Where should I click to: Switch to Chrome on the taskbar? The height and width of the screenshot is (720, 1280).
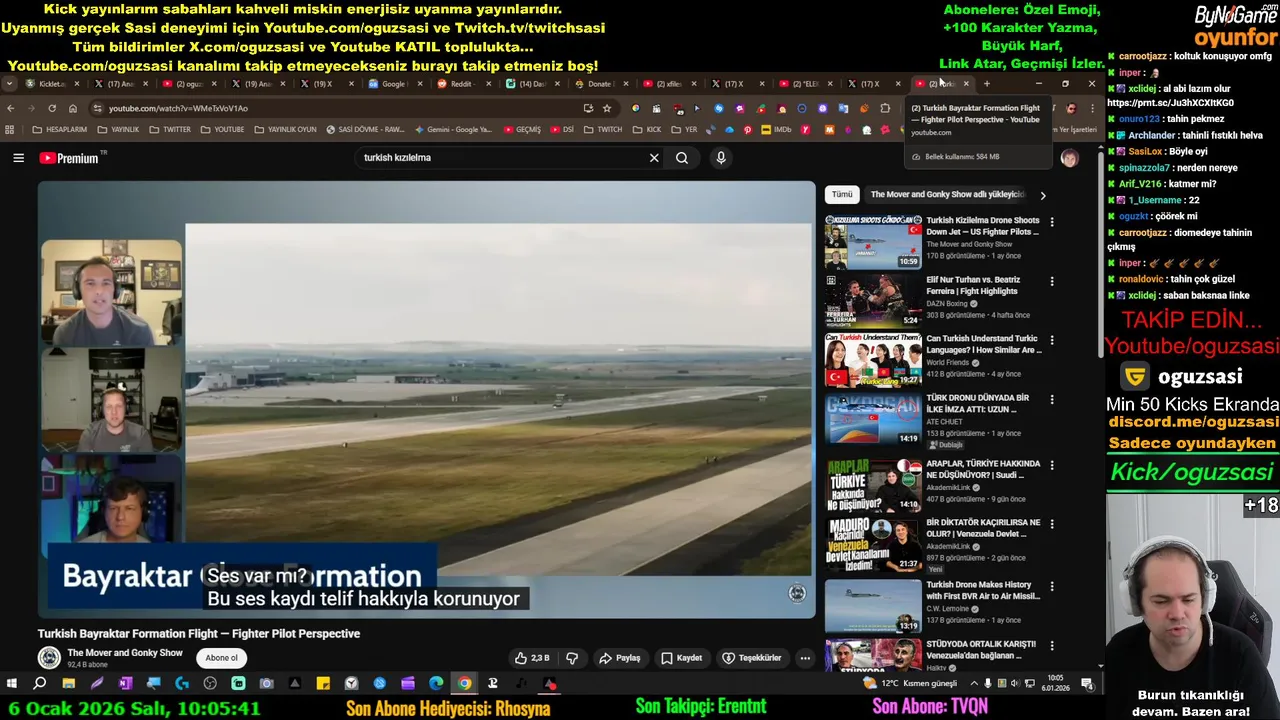pyautogui.click(x=465, y=684)
